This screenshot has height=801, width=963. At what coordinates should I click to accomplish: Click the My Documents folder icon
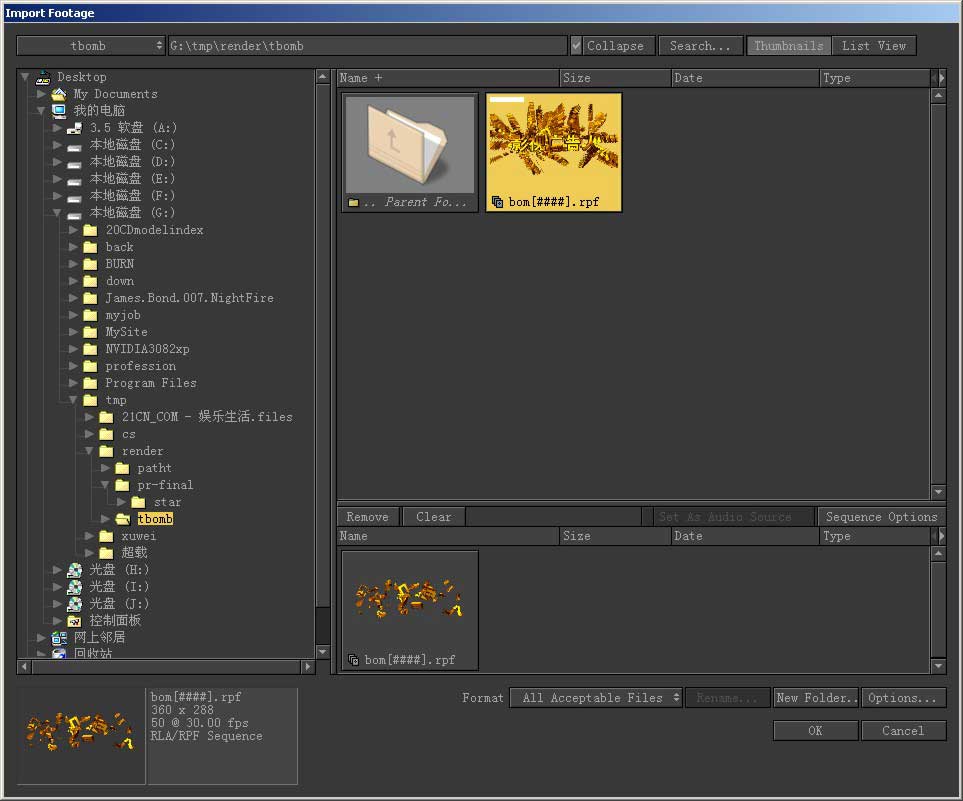[59, 94]
